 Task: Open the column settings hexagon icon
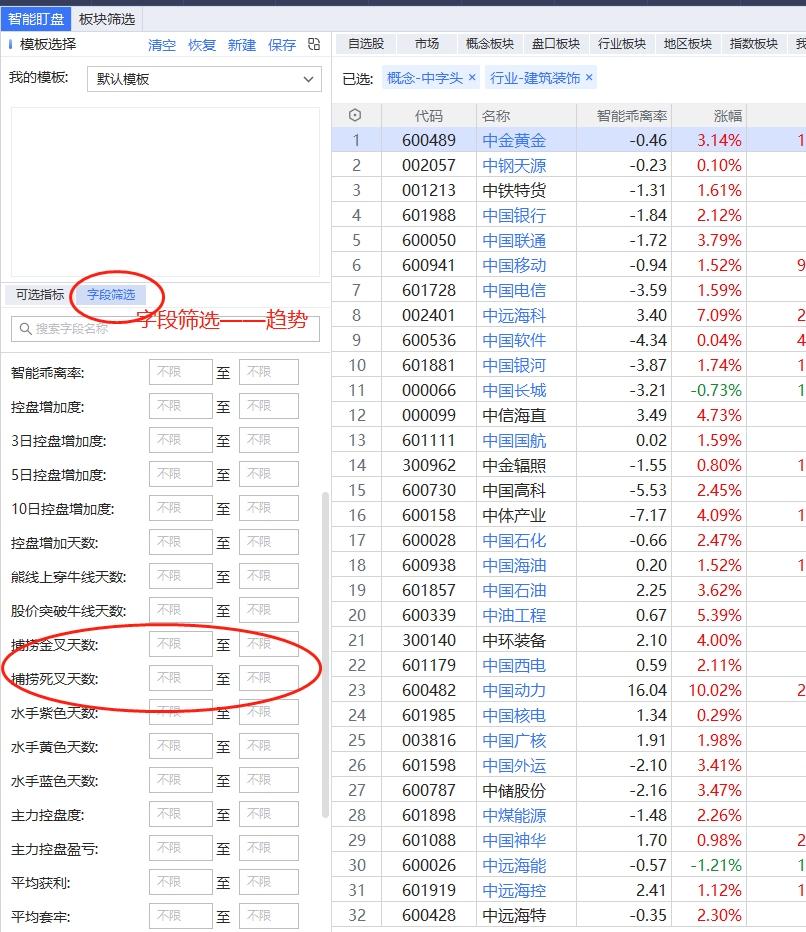(355, 116)
